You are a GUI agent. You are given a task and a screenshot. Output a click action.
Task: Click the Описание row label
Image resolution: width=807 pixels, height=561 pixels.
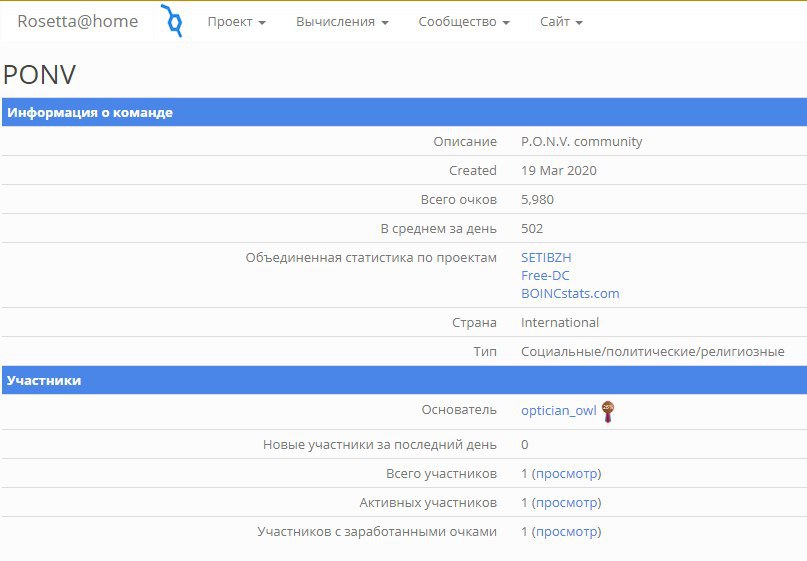[465, 142]
